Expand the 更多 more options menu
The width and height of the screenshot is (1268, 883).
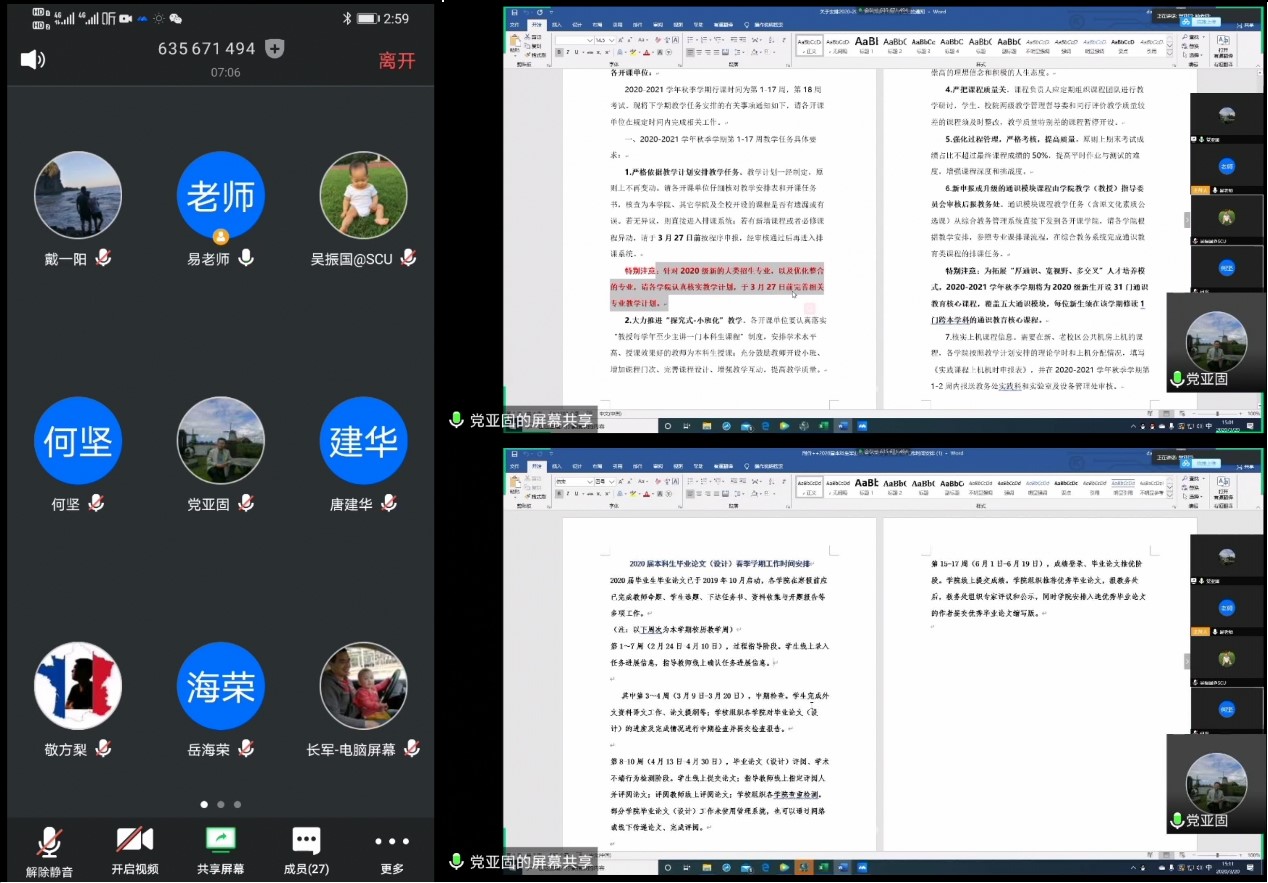click(x=392, y=850)
